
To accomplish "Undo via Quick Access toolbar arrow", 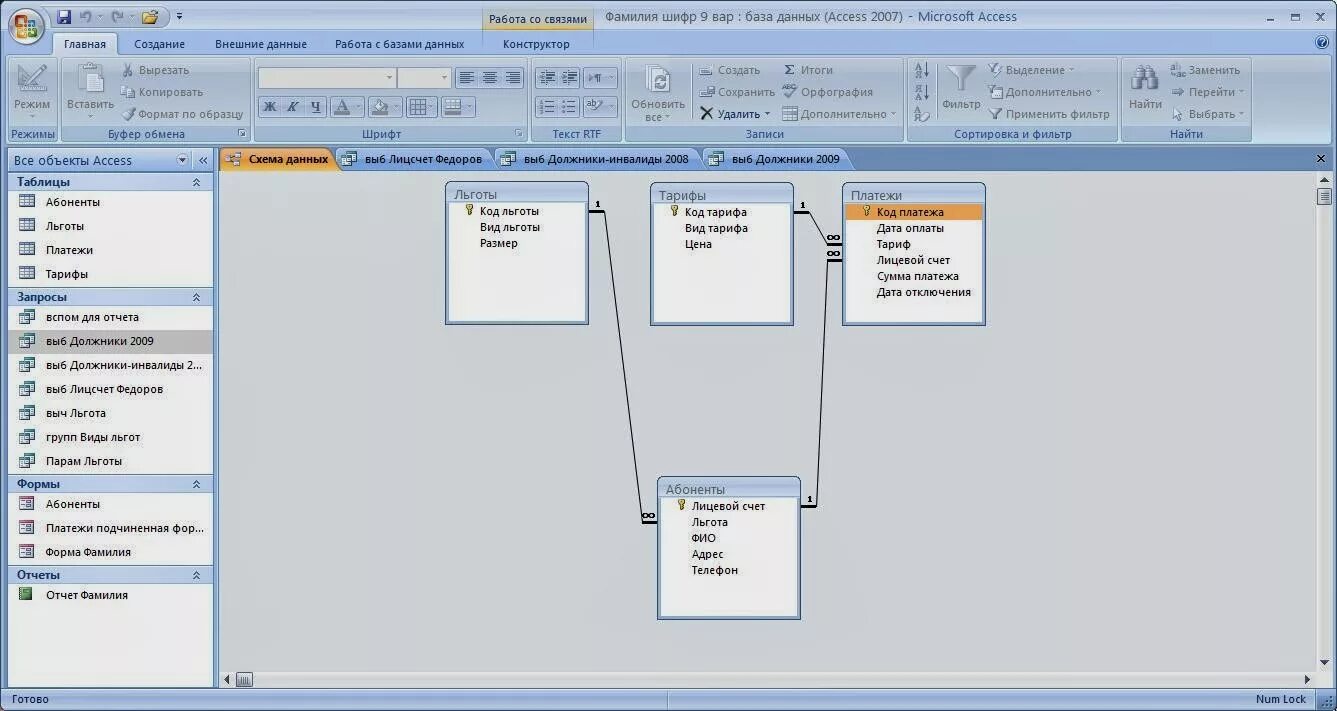I will [x=86, y=17].
